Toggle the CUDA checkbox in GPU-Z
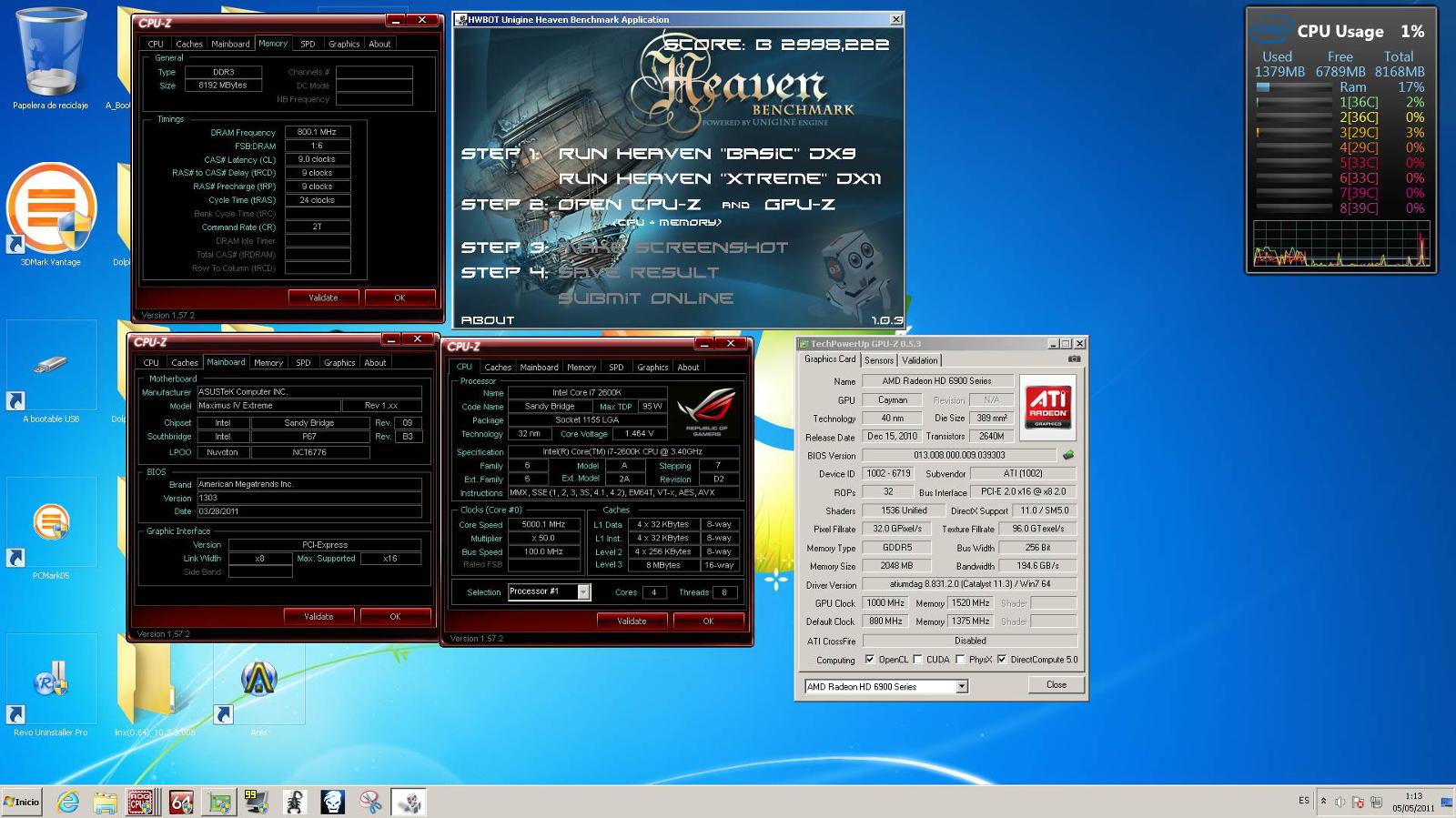The height and width of the screenshot is (818, 1456). click(917, 660)
